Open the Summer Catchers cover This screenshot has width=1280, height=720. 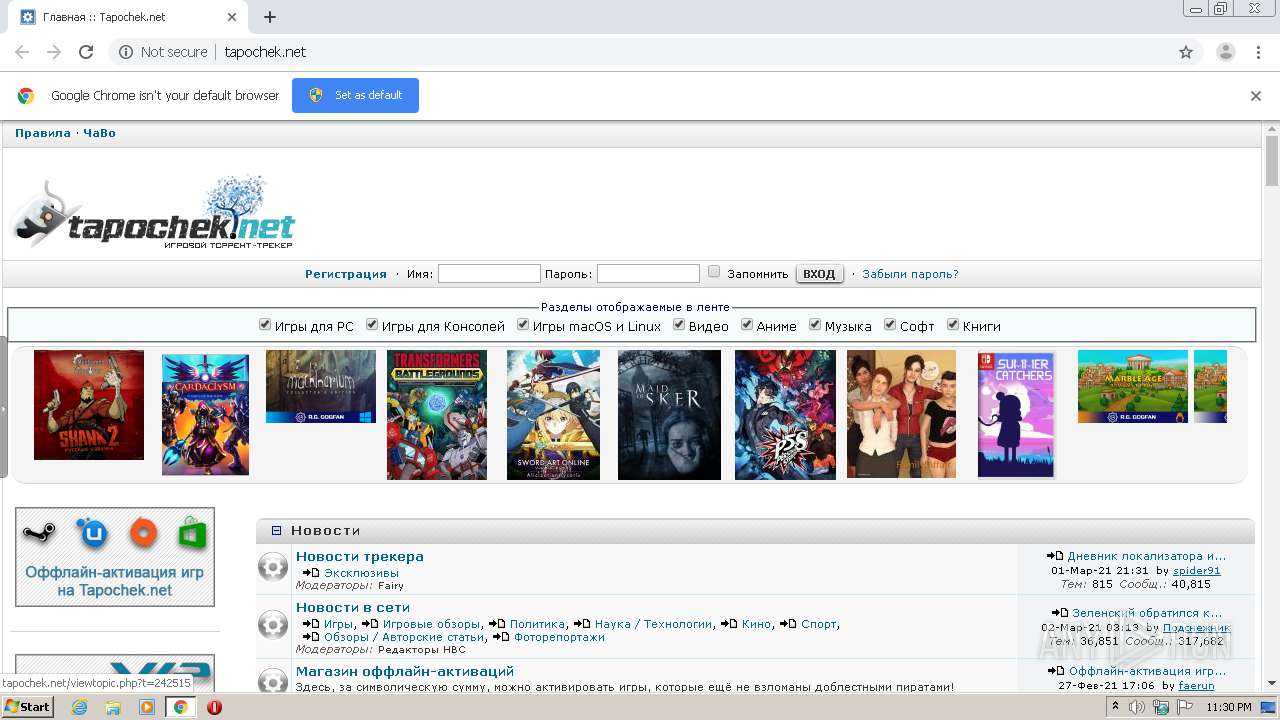(x=1016, y=414)
